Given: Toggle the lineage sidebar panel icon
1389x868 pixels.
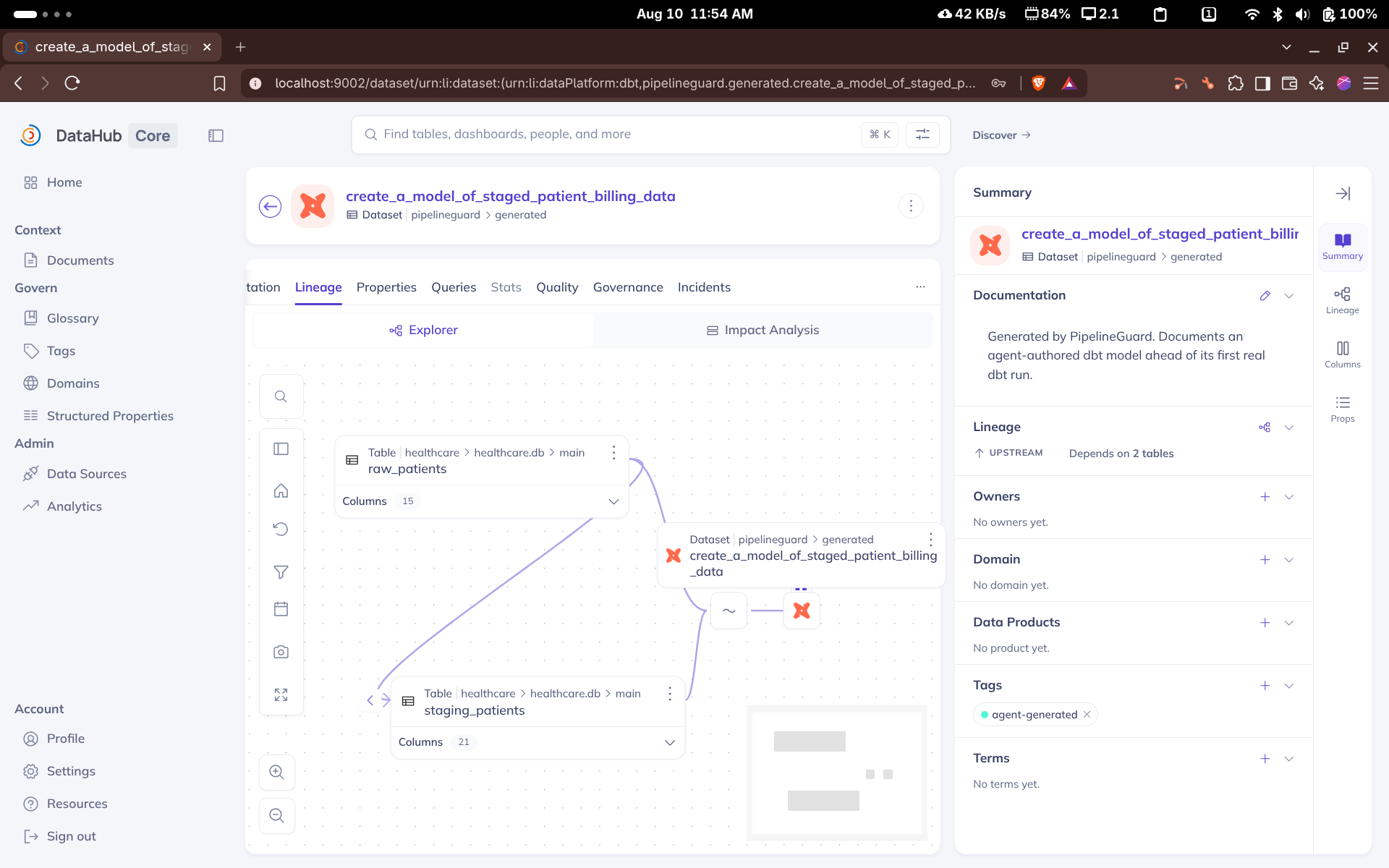Looking at the screenshot, I should [x=281, y=449].
